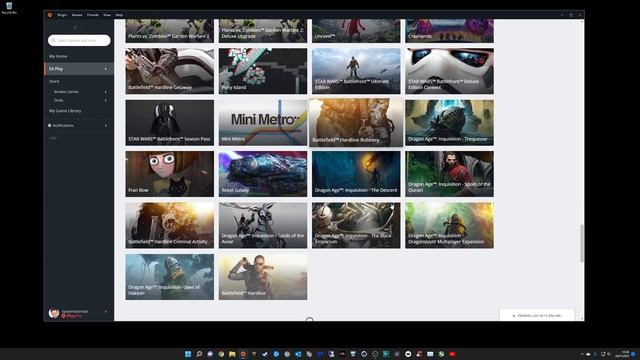Image resolution: width=640 pixels, height=360 pixels.
Task: Open the Fran Bow tile
Action: (x=169, y=174)
